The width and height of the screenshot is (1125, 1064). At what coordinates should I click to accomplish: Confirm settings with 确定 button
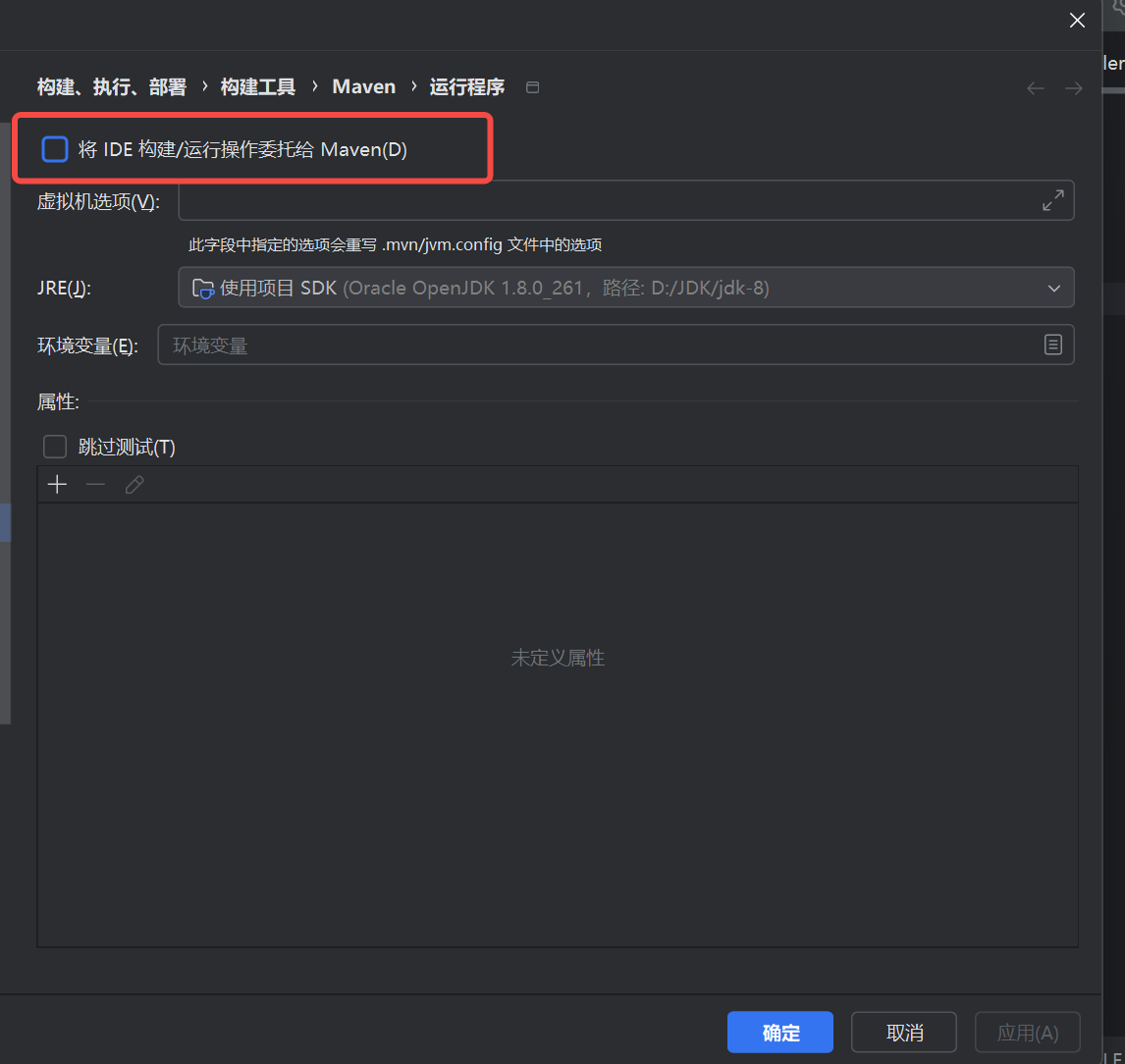point(779,1032)
